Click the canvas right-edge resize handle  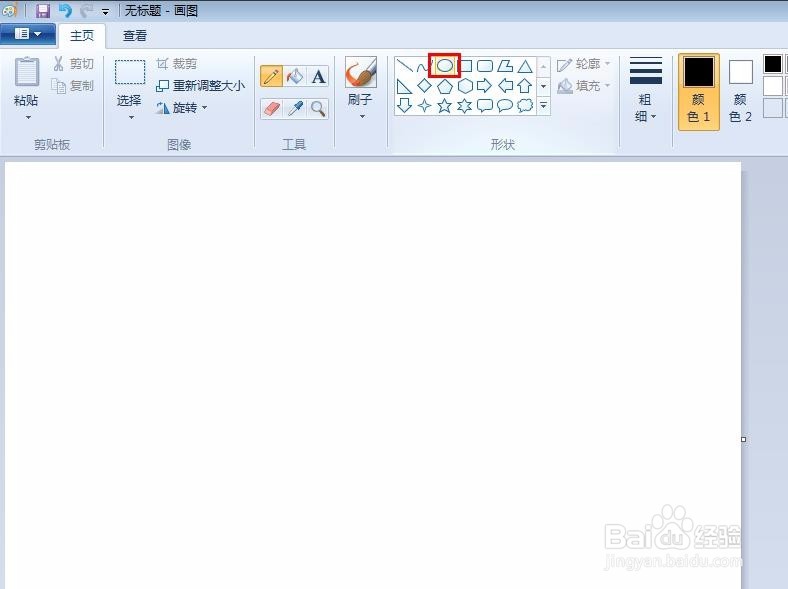744,439
